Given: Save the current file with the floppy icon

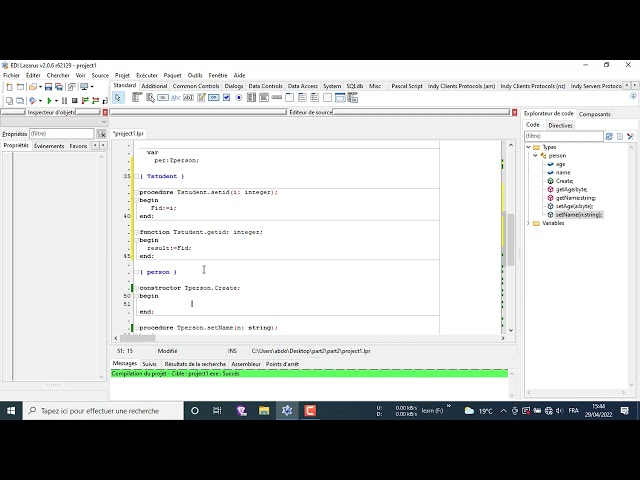Looking at the screenshot, I should 49,87.
